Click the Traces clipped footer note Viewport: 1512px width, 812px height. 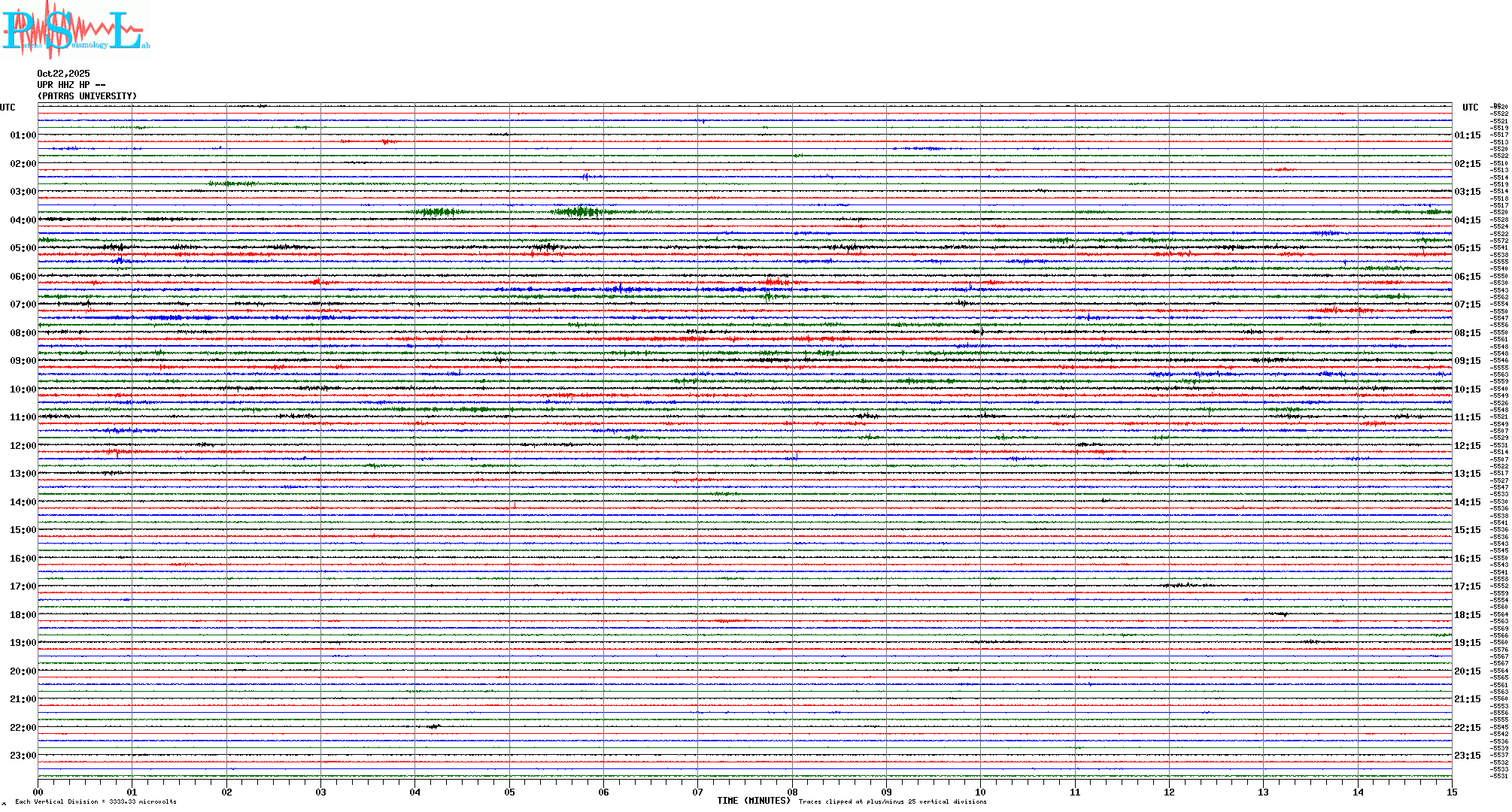click(x=892, y=801)
